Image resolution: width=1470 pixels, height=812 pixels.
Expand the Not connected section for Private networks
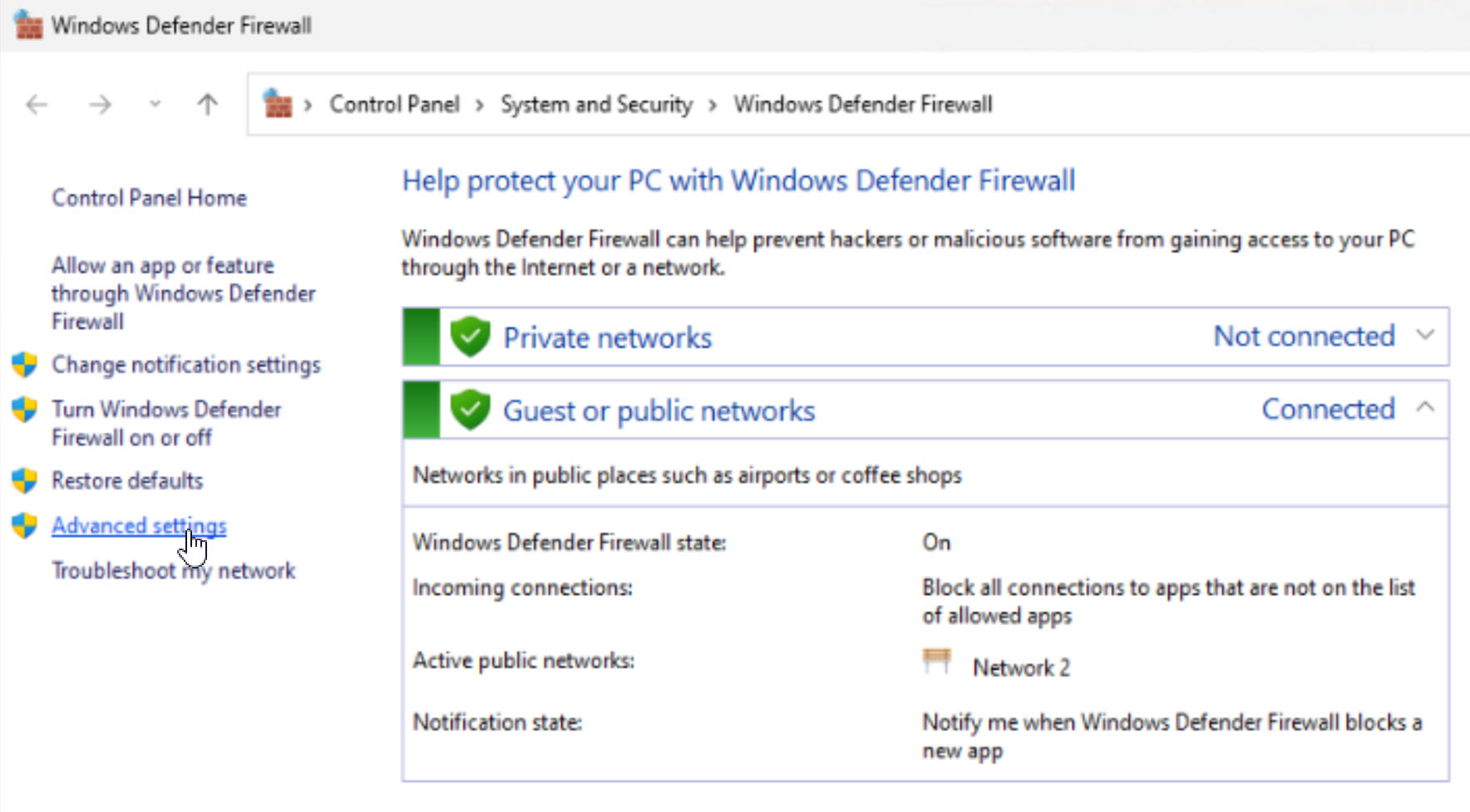(1426, 336)
